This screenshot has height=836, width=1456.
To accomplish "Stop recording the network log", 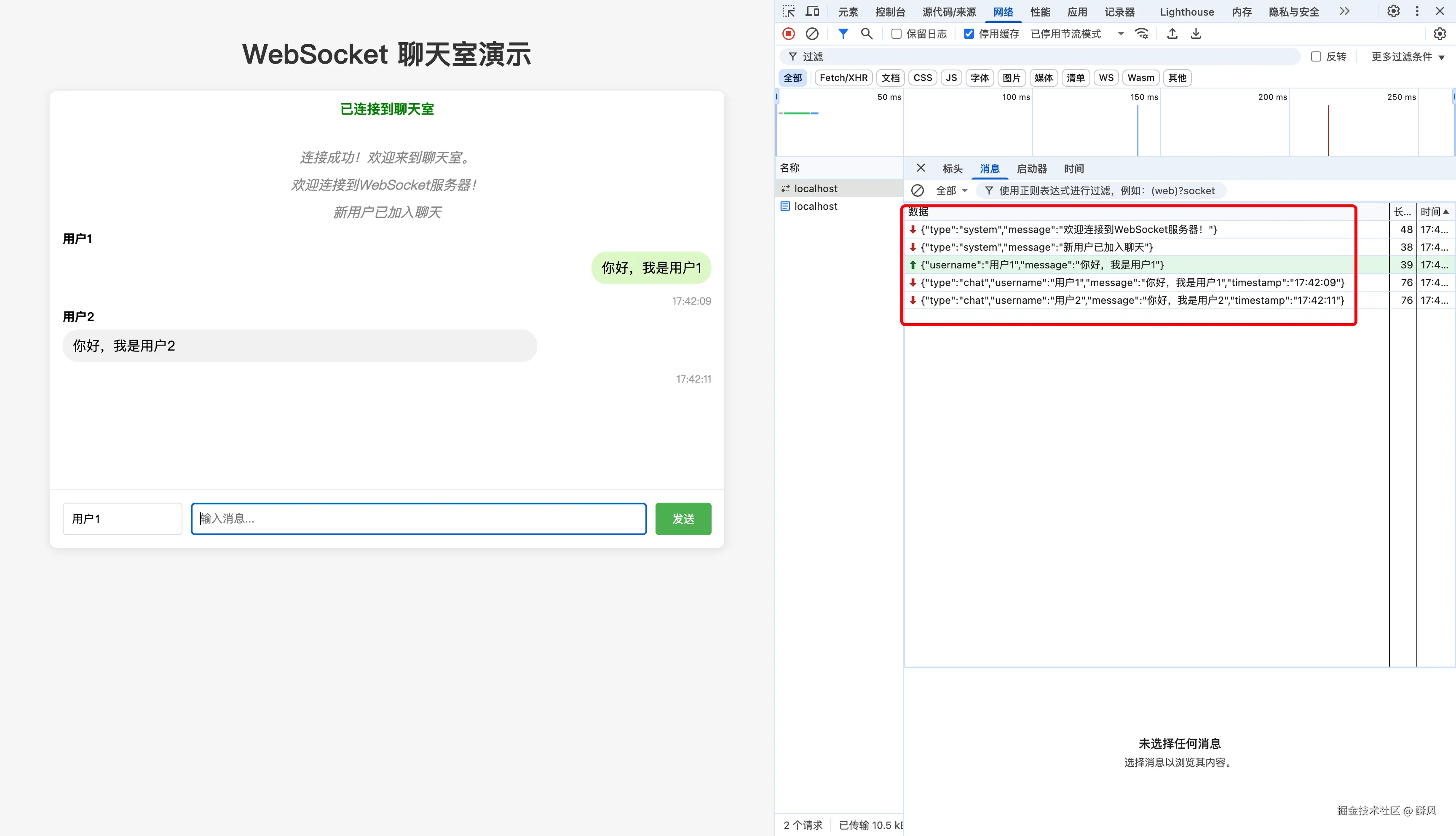I will click(789, 34).
